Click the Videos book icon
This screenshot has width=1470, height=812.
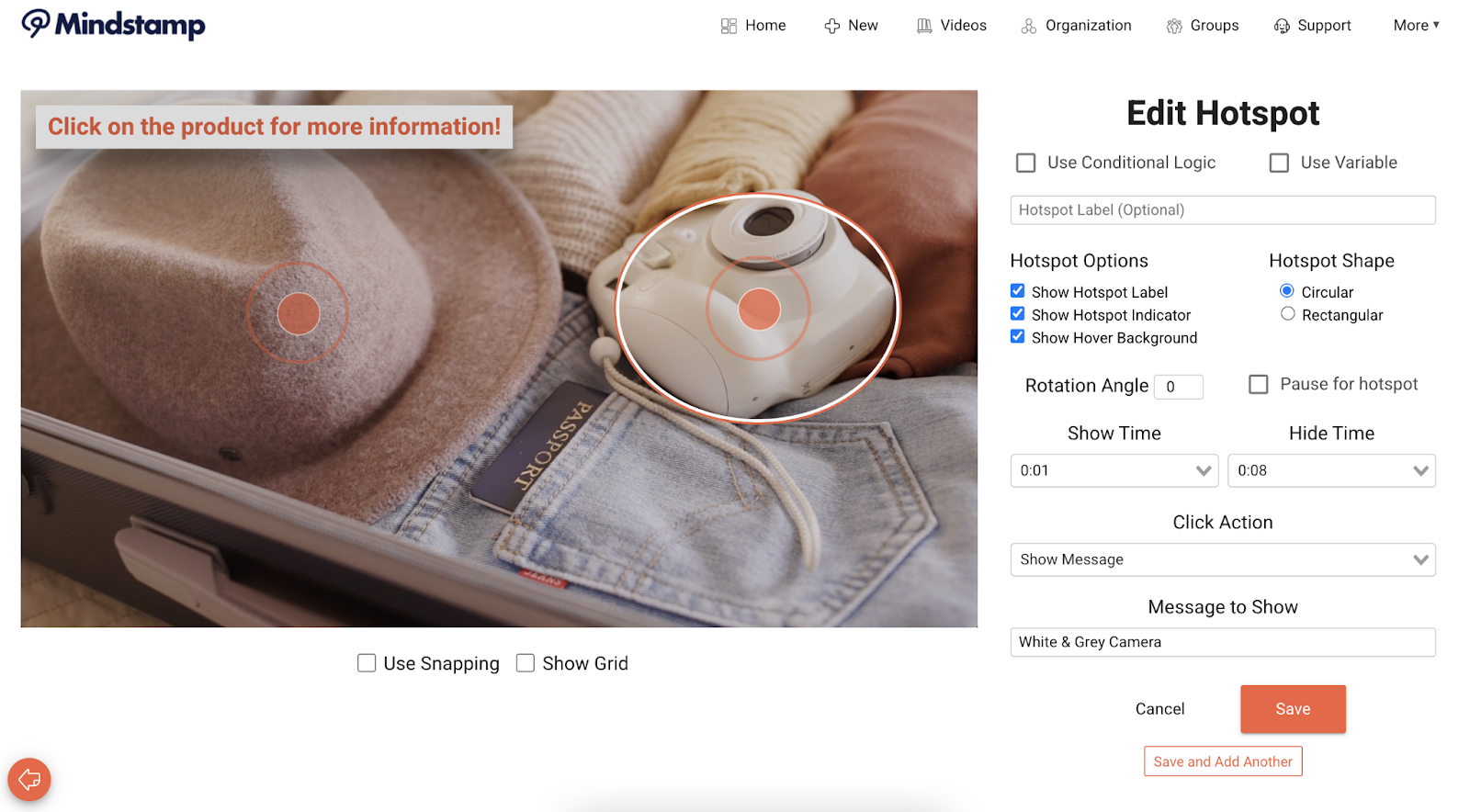[924, 26]
